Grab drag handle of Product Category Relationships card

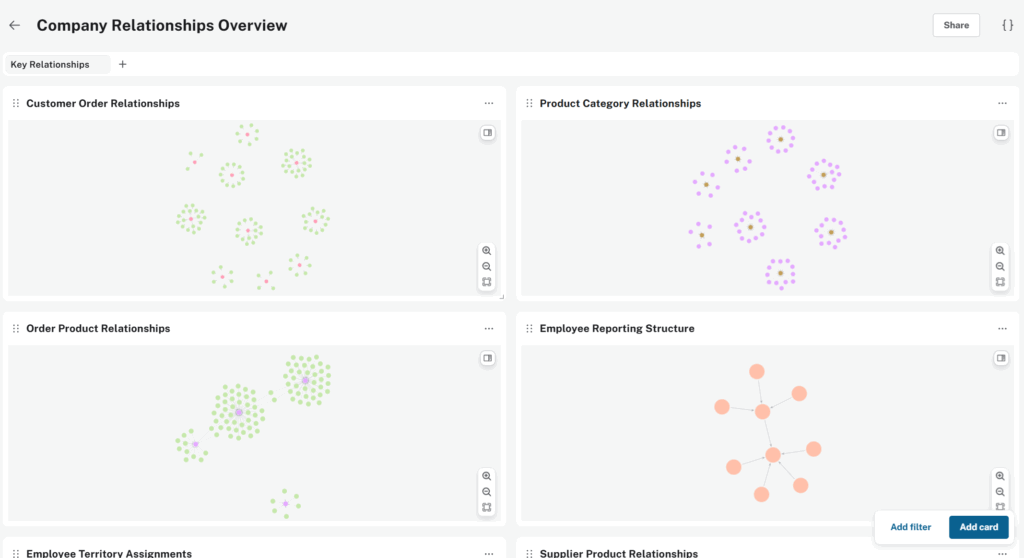point(529,103)
